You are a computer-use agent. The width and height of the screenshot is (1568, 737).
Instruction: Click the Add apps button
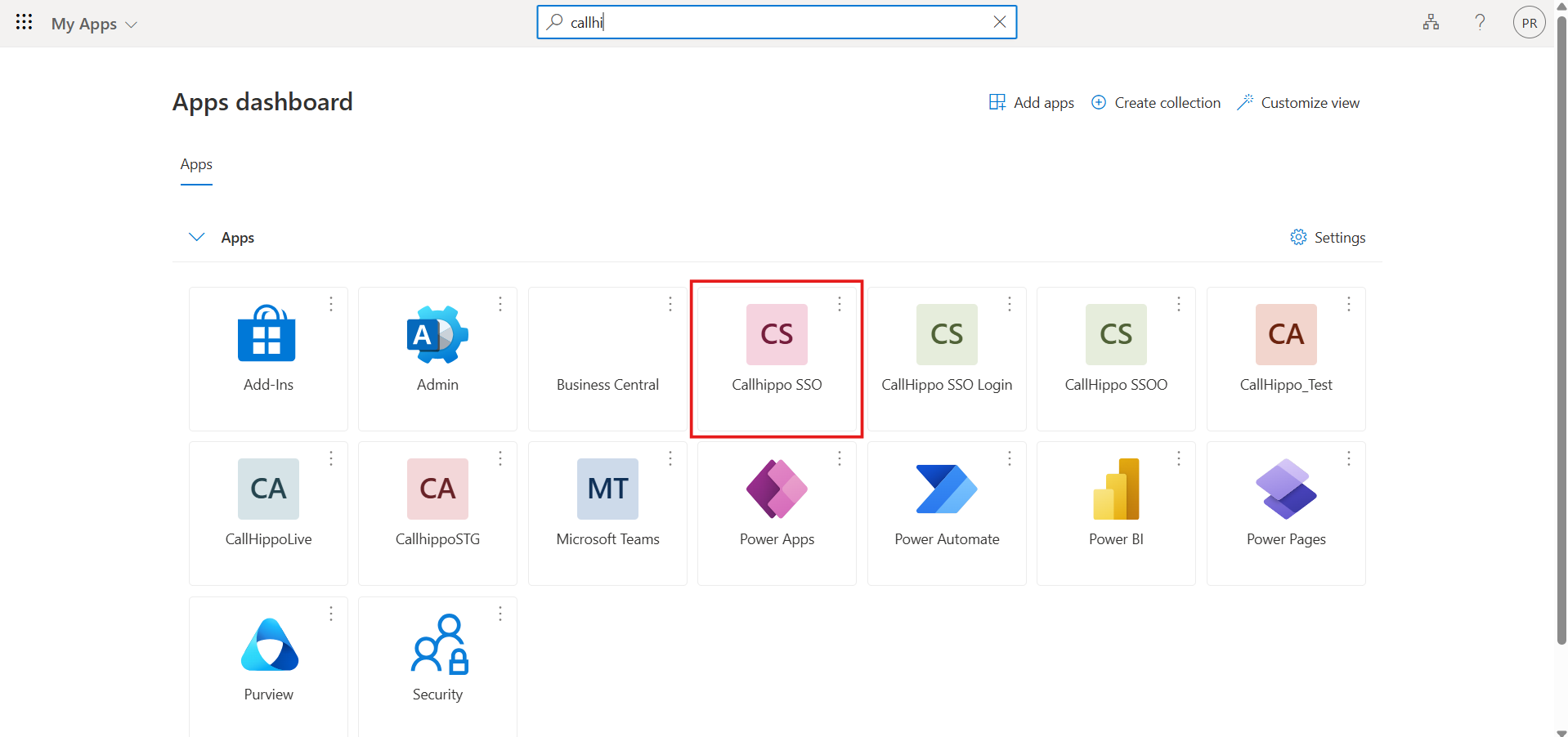click(1032, 102)
